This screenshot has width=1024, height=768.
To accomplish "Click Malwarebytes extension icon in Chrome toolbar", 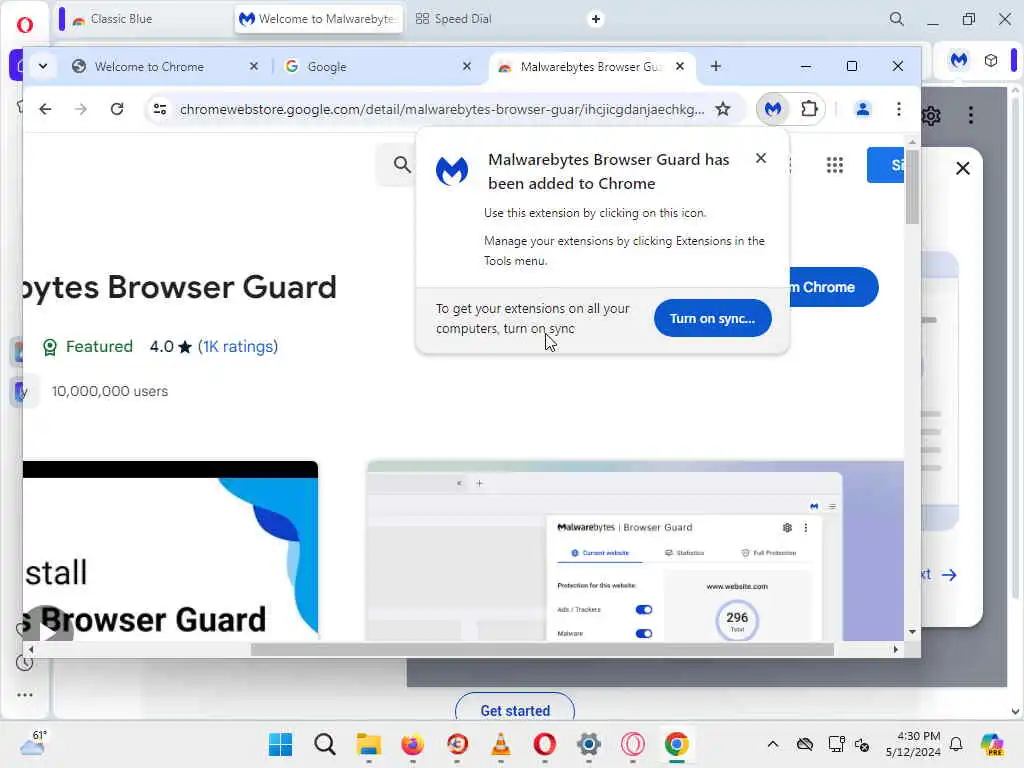I will coord(773,109).
